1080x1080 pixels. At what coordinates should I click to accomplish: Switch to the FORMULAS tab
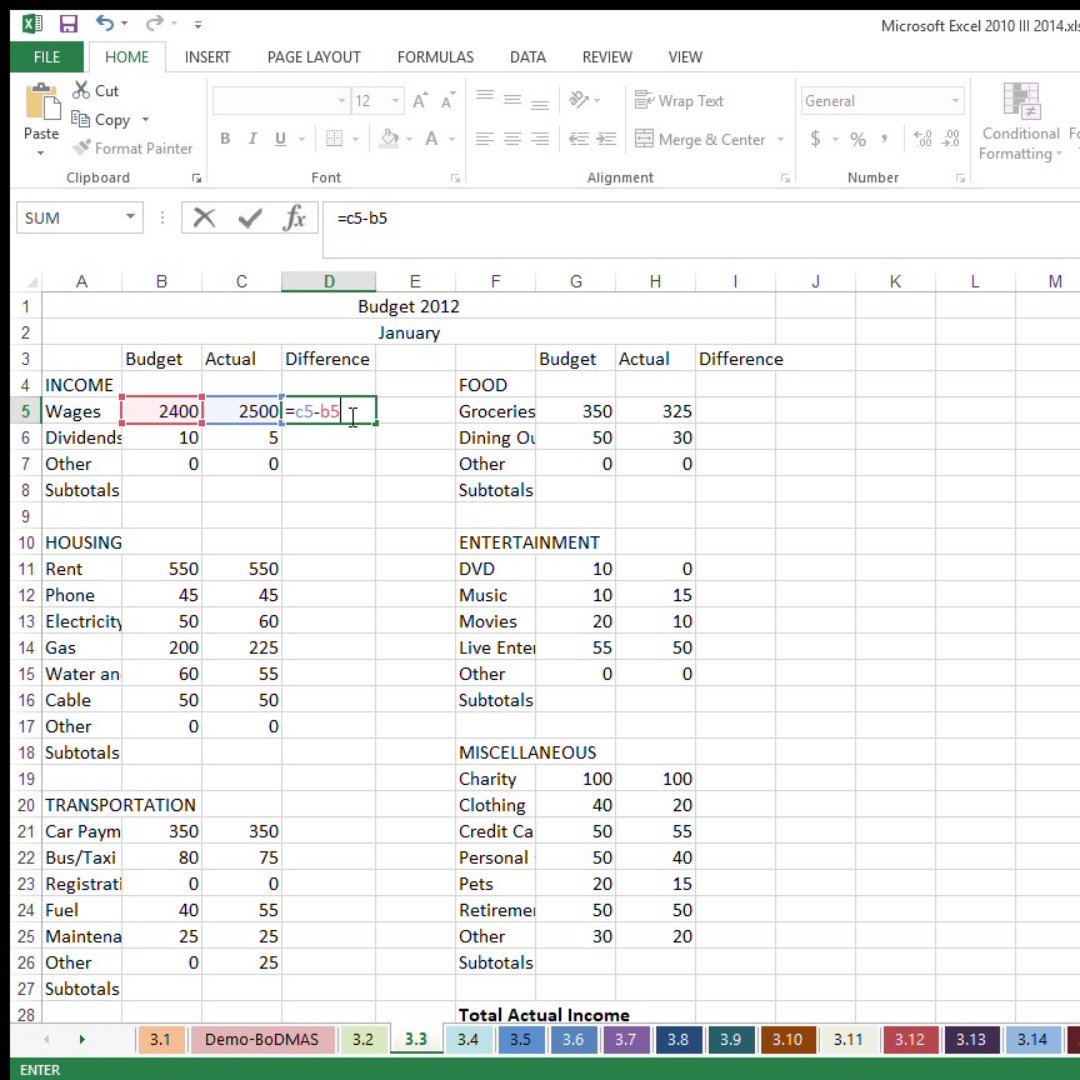[x=435, y=57]
